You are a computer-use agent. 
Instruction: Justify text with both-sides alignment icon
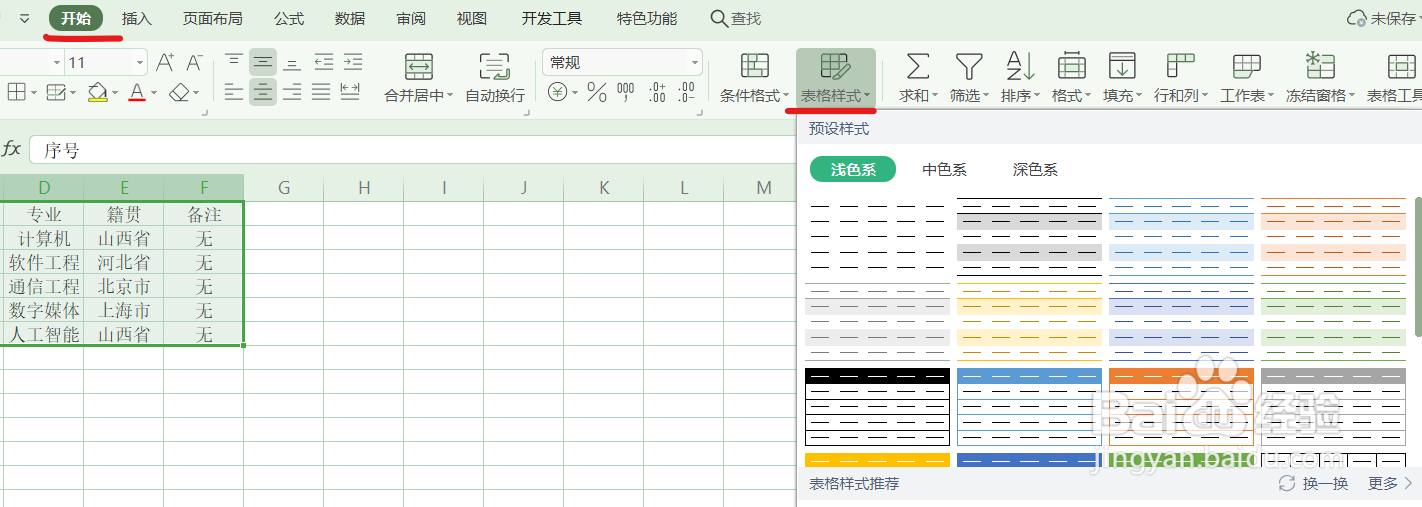[x=321, y=93]
